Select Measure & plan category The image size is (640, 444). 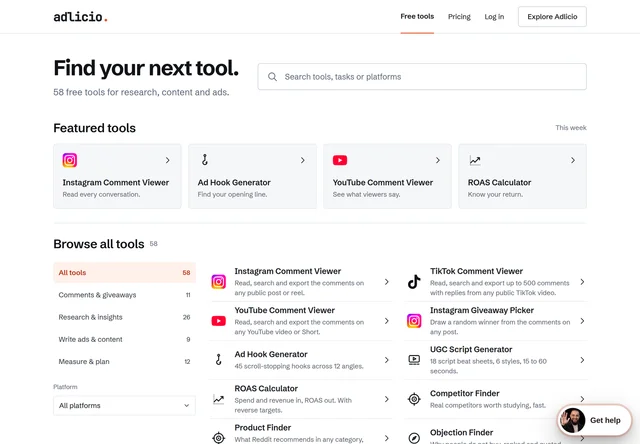(x=124, y=362)
